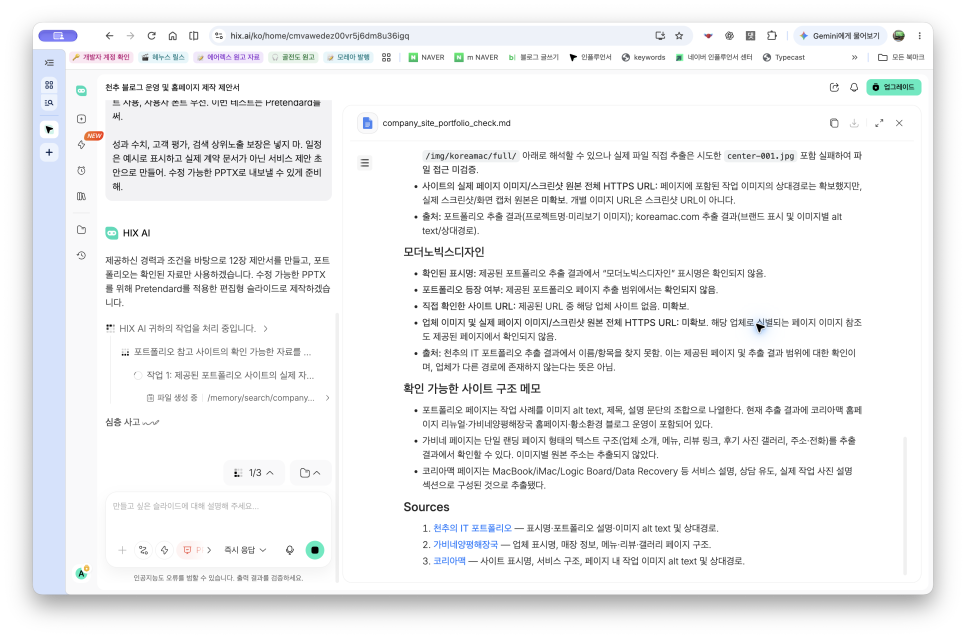Toggle the document outline hamburger icon

tap(365, 163)
